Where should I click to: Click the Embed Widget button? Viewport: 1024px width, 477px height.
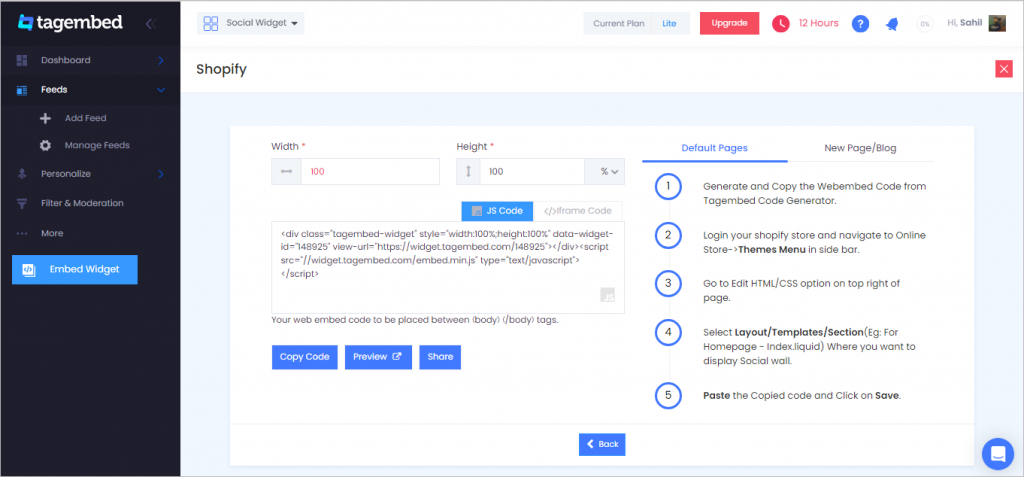tap(74, 269)
